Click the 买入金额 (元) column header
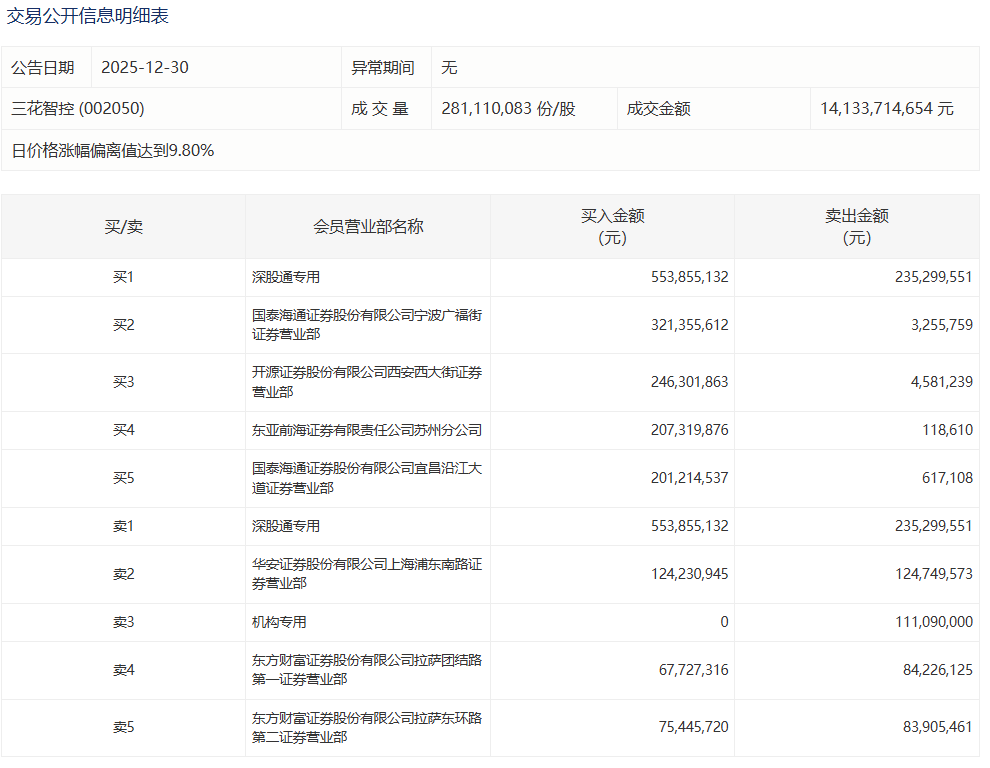The height and width of the screenshot is (768, 990). coord(612,227)
